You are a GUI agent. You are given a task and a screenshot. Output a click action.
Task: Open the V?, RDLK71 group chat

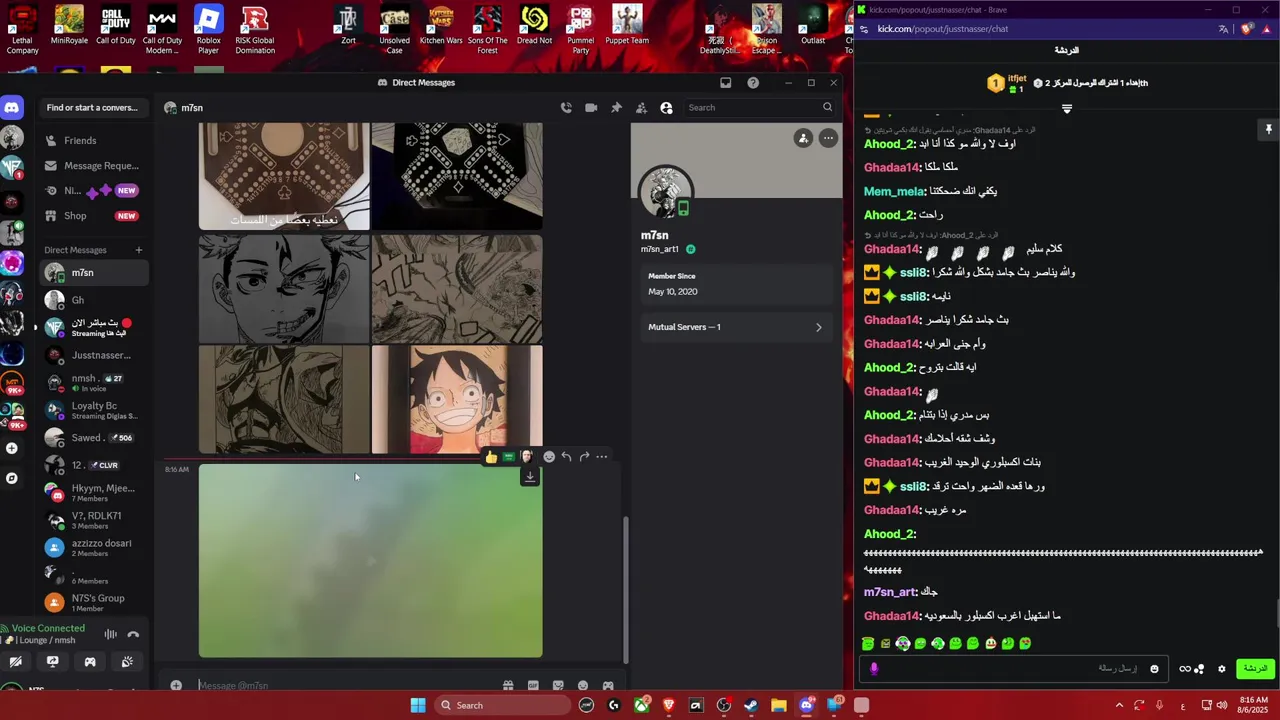click(94, 520)
